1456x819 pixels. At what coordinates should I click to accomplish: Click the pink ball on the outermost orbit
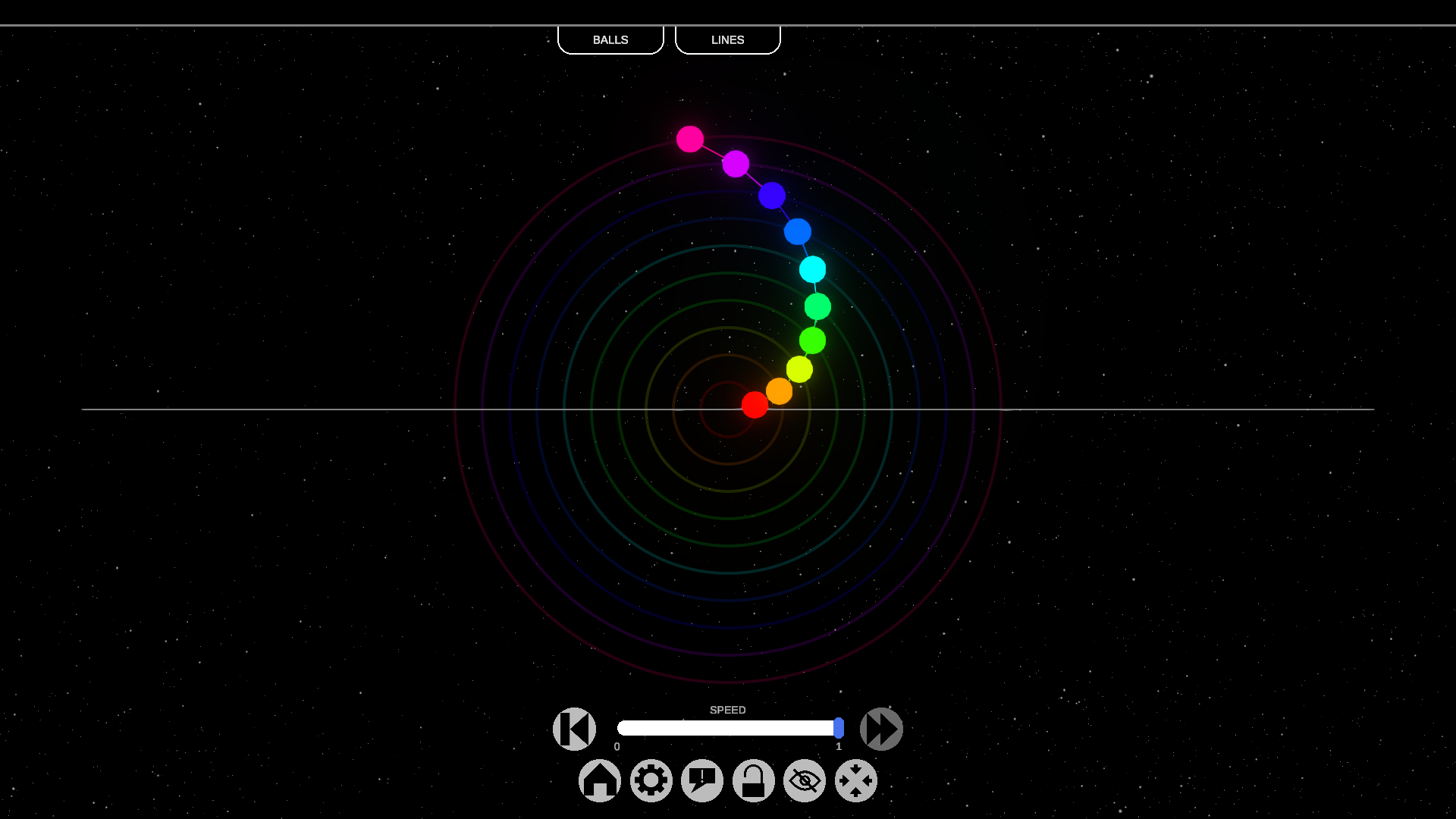pos(690,139)
